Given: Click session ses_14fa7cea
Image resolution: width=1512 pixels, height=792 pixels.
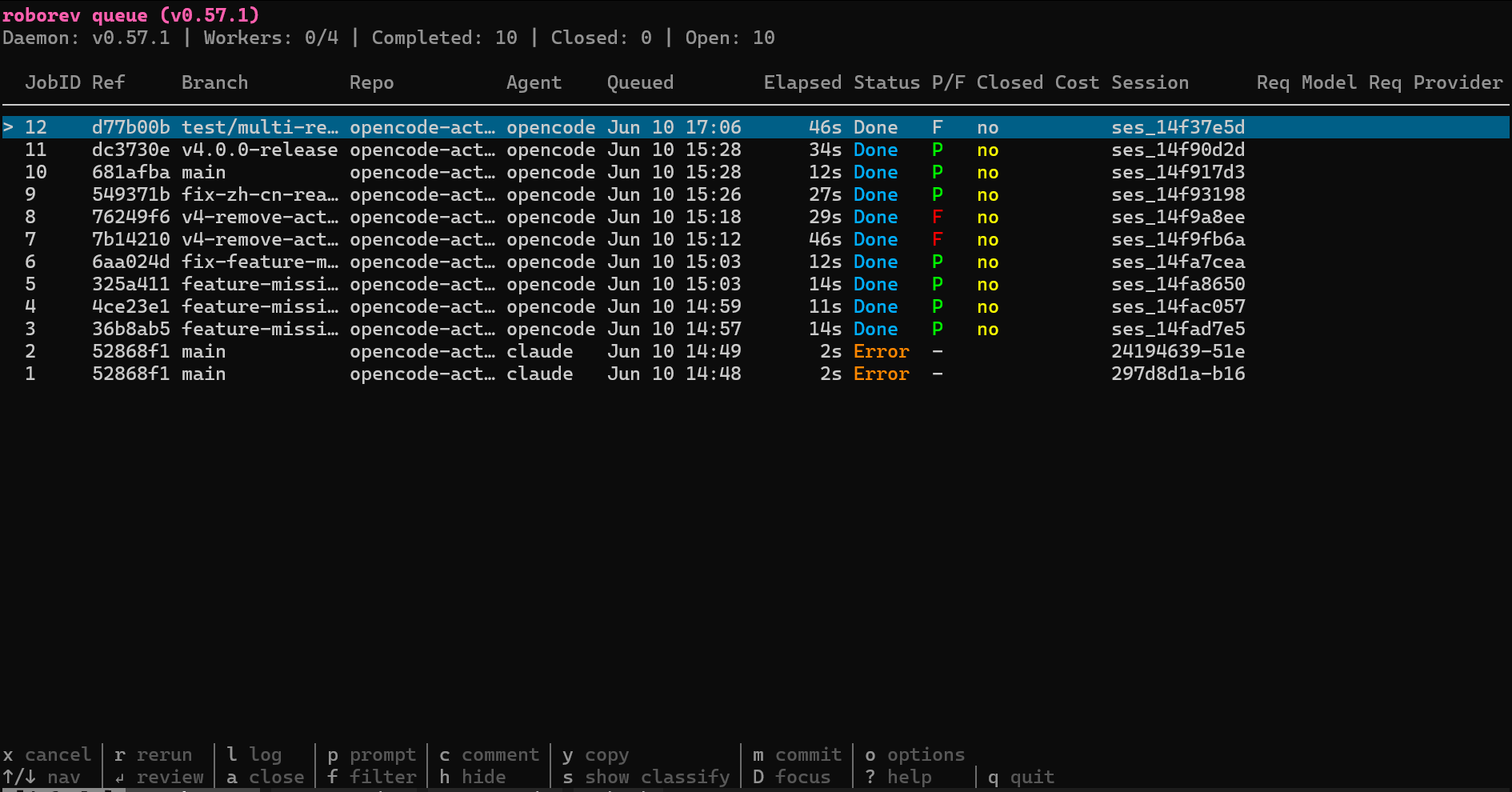Looking at the screenshot, I should tap(1178, 262).
